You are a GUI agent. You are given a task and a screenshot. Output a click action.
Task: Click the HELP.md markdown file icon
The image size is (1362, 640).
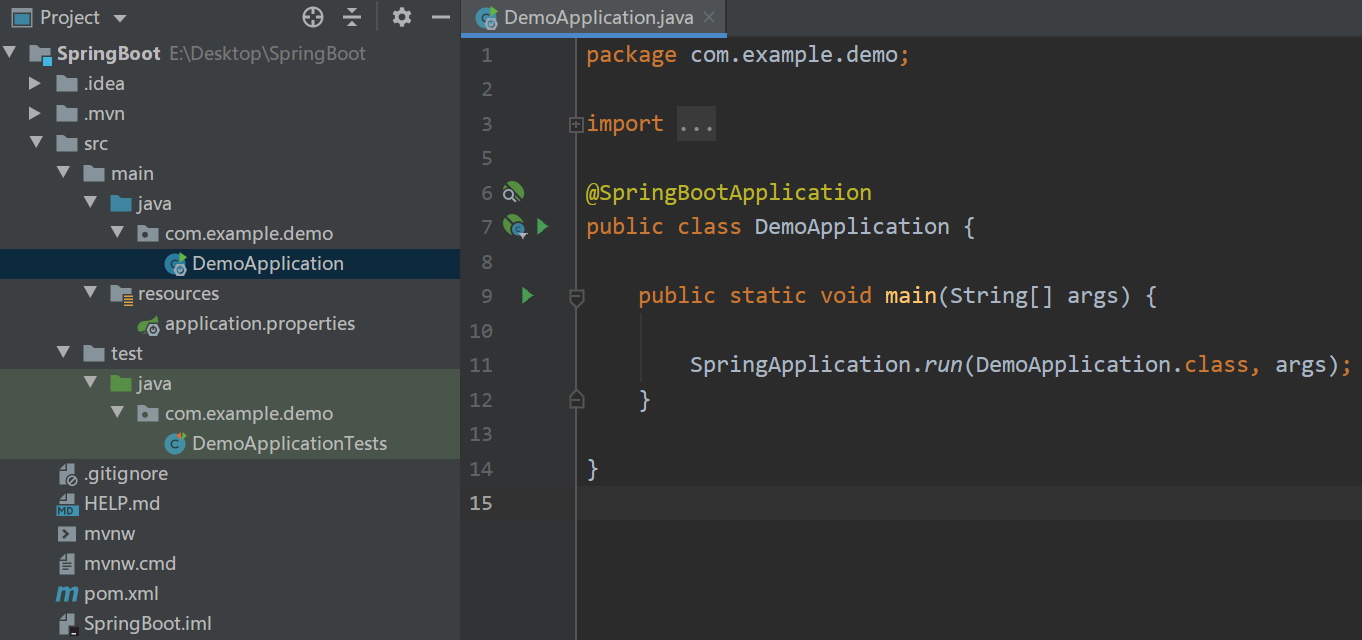click(x=67, y=503)
